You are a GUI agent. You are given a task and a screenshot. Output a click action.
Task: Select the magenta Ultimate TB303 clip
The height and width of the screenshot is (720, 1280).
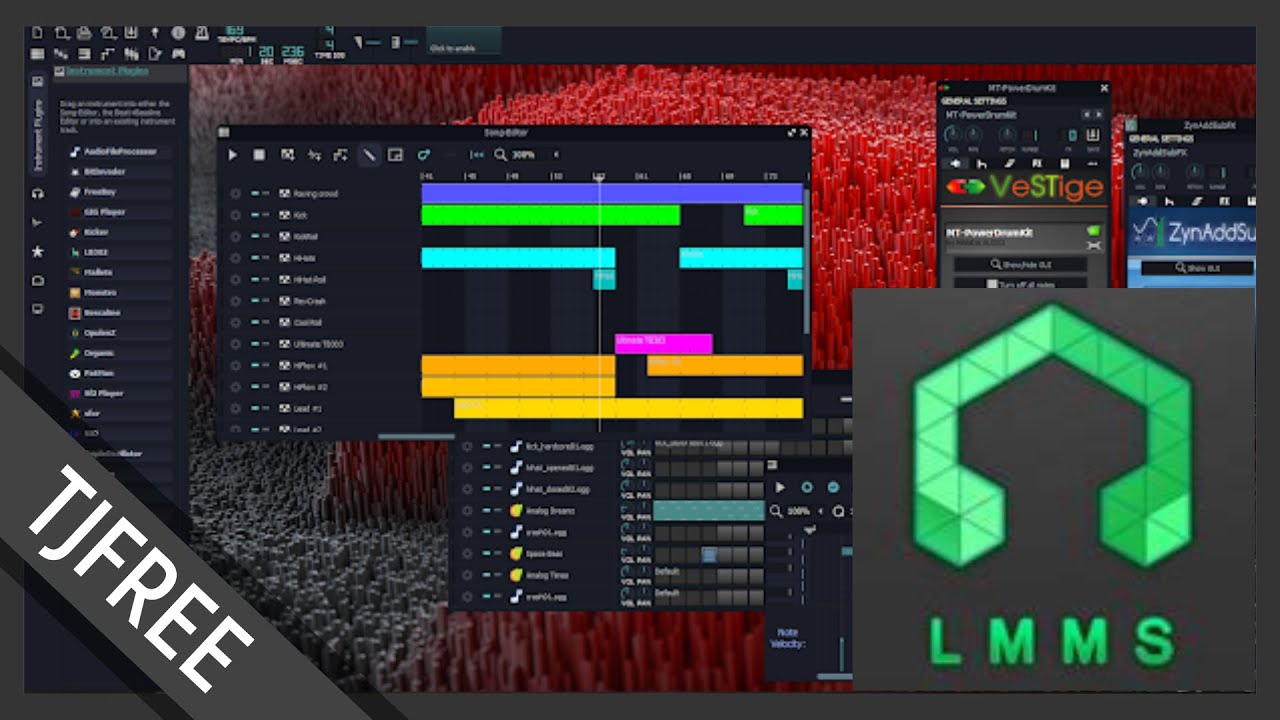(x=663, y=344)
